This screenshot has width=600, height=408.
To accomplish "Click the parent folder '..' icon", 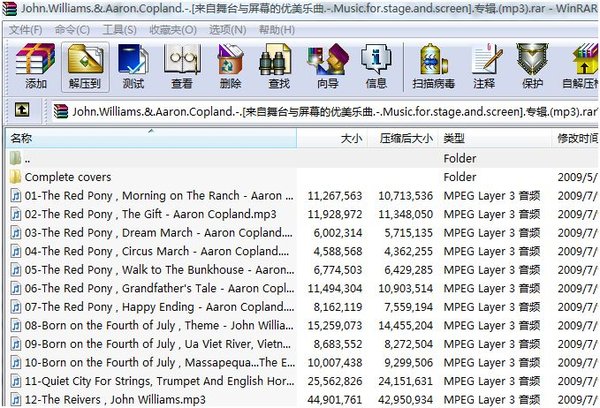I will (x=15, y=158).
